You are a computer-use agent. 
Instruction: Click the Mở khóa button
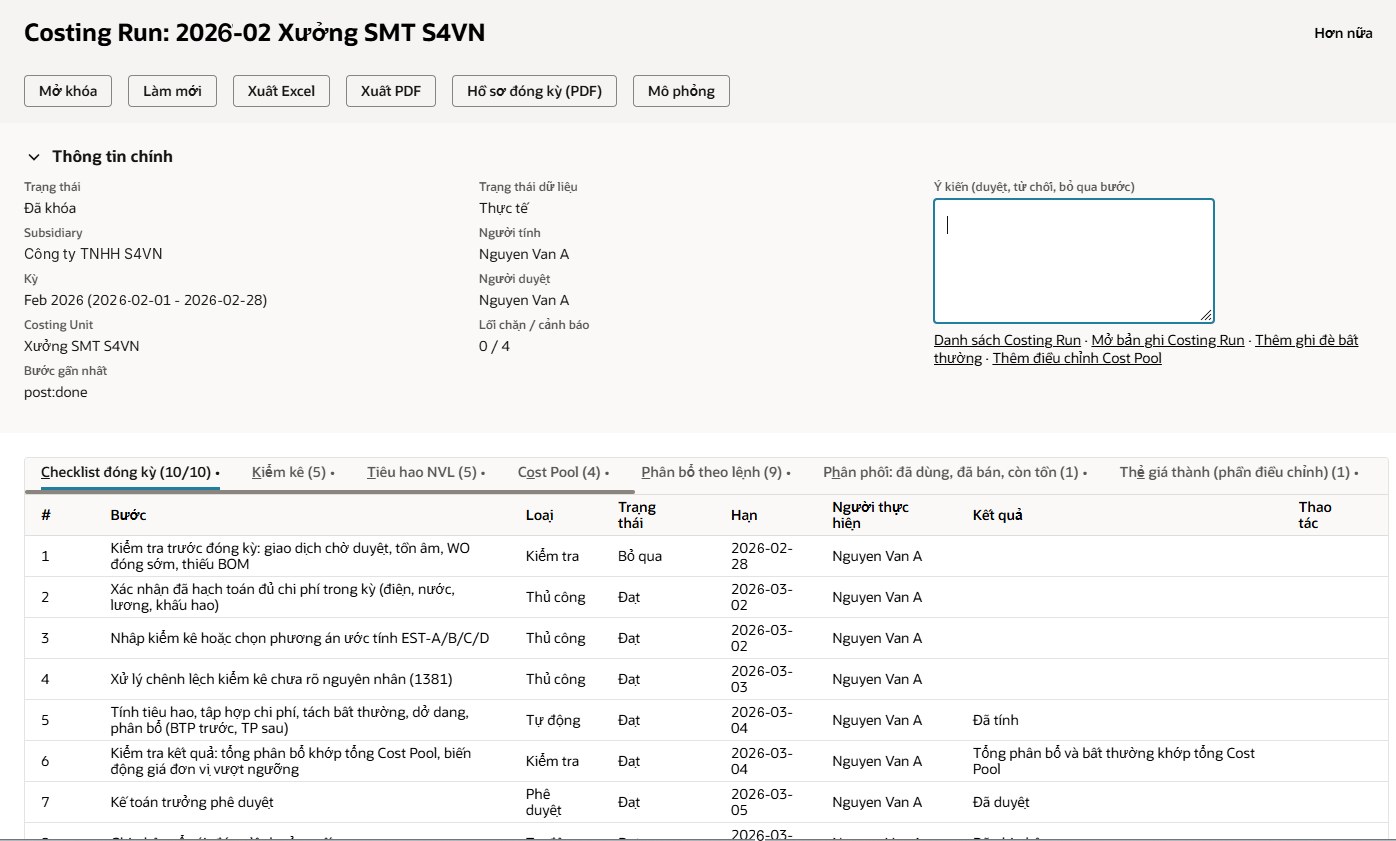pyautogui.click(x=68, y=91)
